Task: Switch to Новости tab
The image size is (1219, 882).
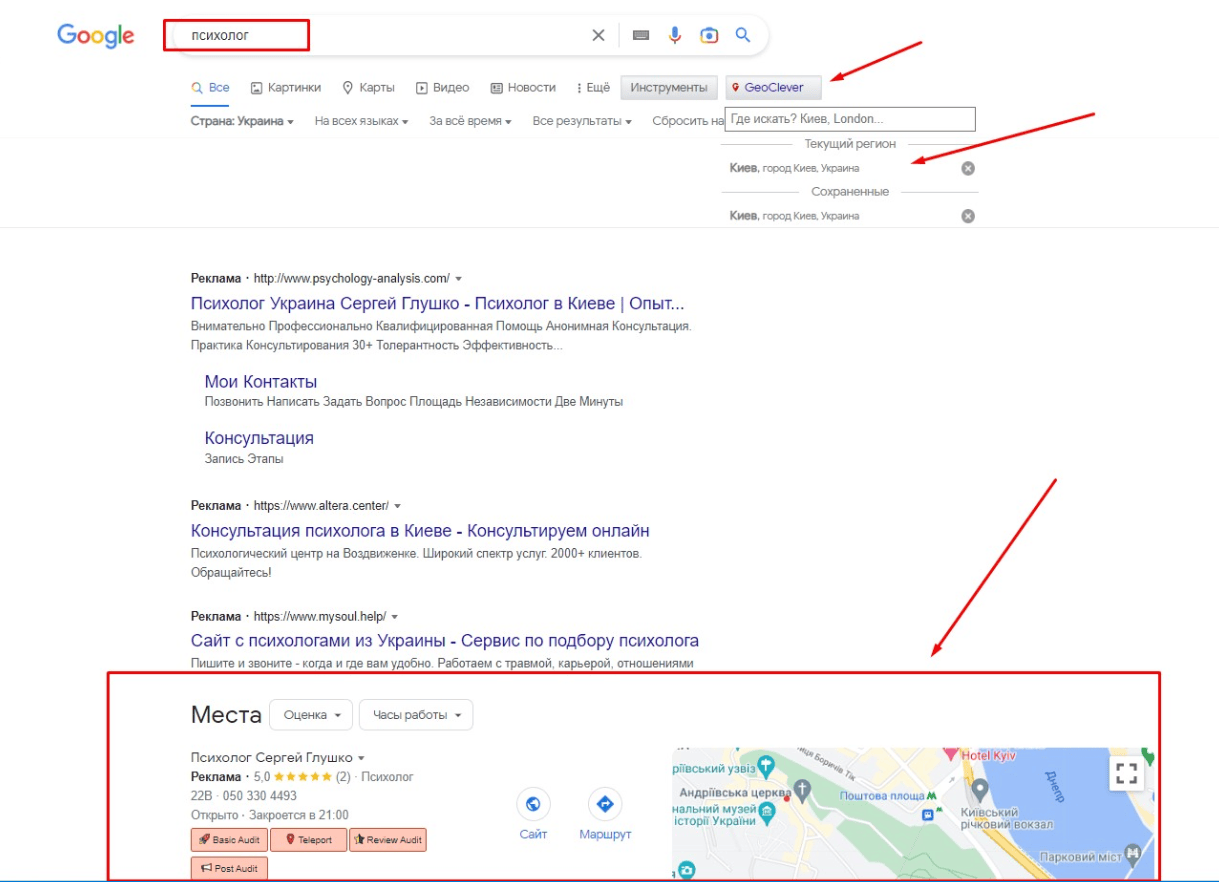Action: click(x=523, y=88)
